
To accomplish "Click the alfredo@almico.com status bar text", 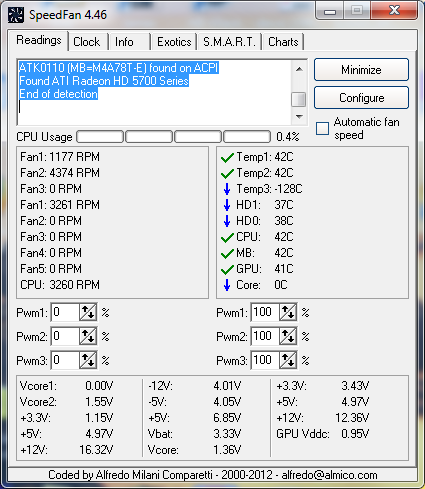I will point(329,475).
